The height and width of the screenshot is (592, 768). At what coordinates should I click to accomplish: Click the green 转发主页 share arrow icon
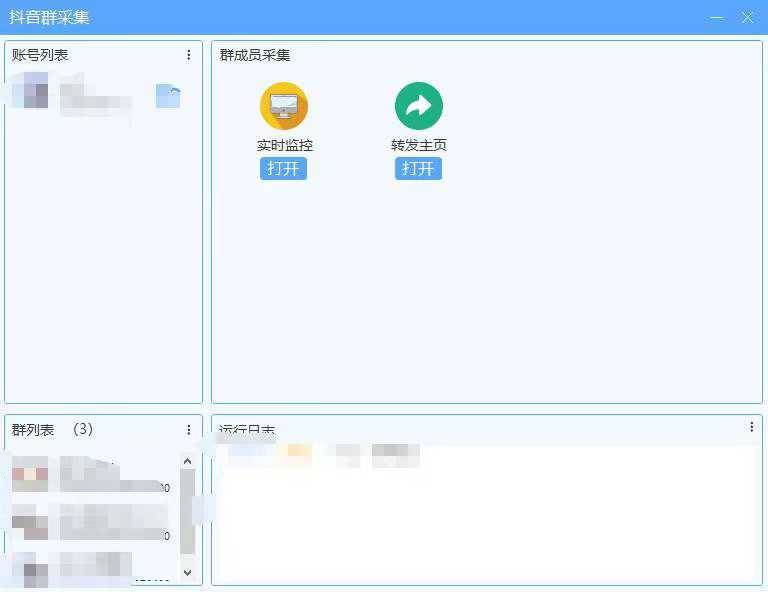coord(418,106)
